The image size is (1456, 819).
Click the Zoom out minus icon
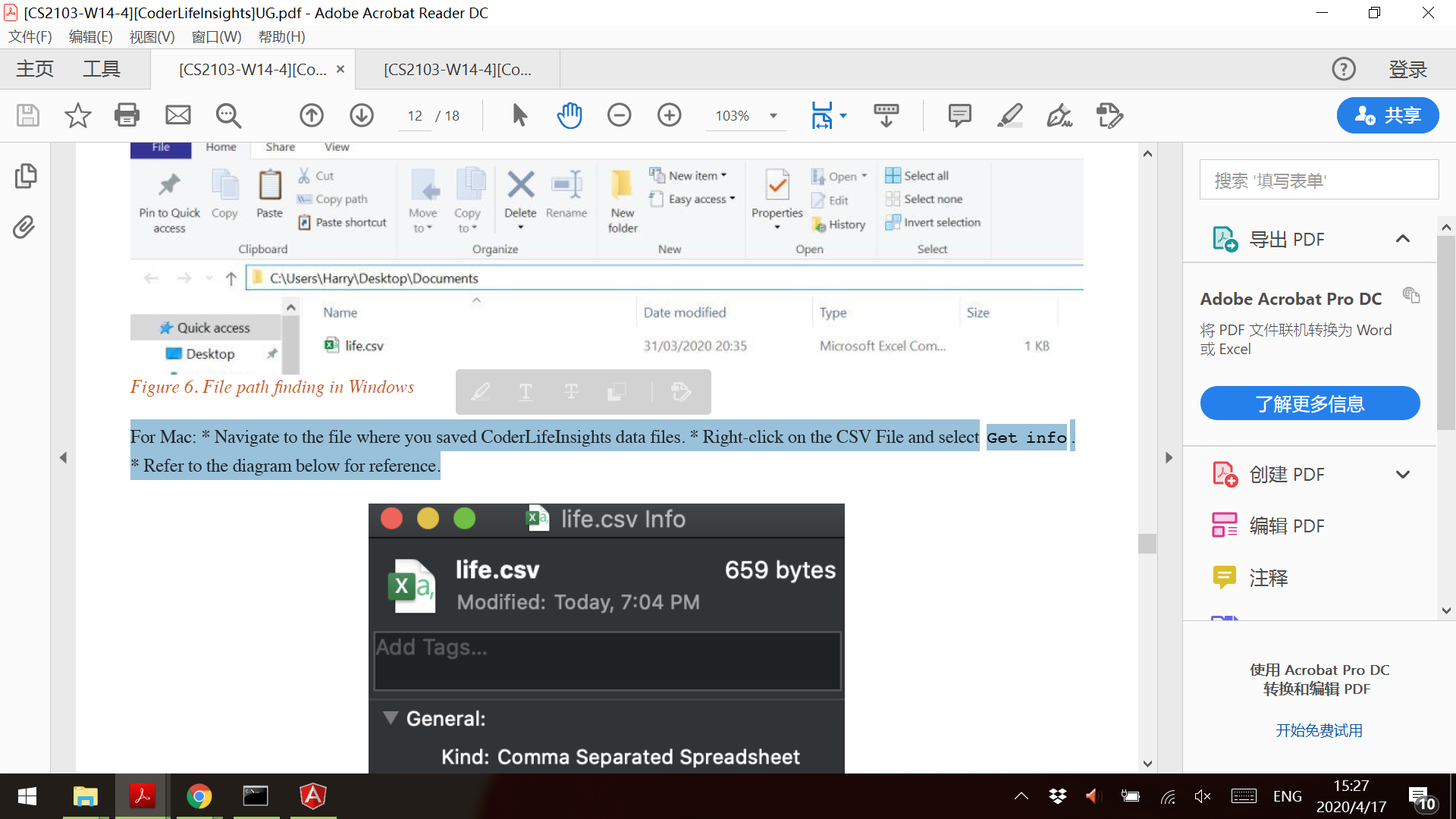click(x=619, y=115)
